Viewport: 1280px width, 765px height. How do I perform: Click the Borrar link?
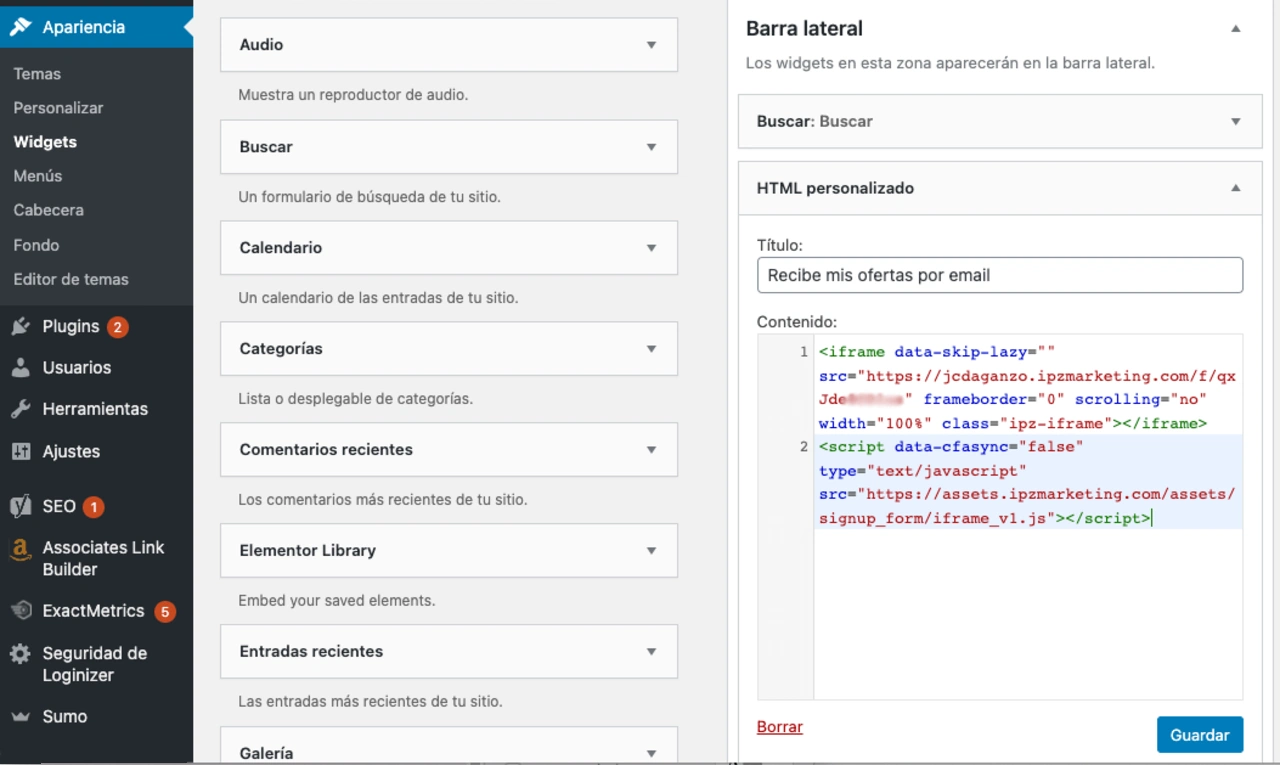click(780, 727)
